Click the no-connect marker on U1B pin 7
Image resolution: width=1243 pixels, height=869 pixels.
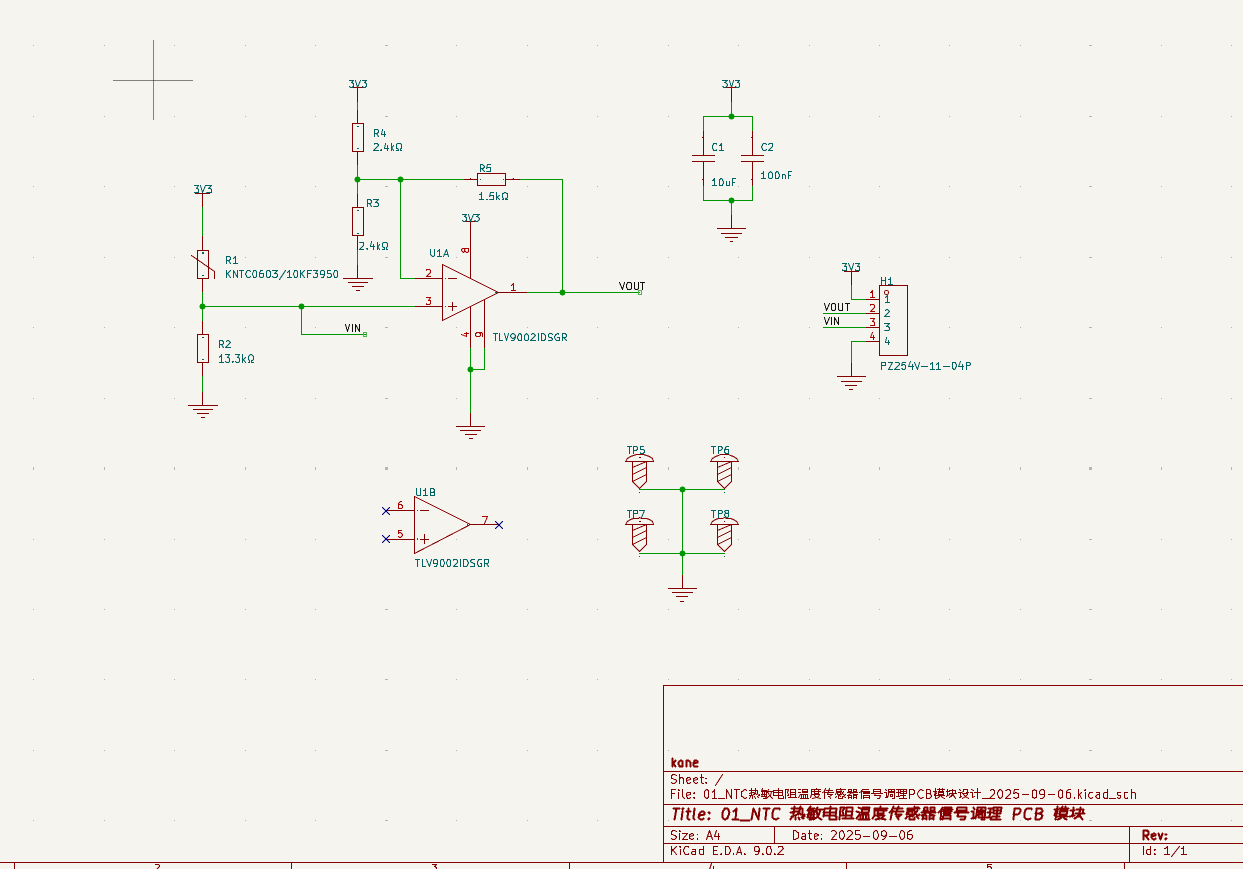(x=499, y=524)
